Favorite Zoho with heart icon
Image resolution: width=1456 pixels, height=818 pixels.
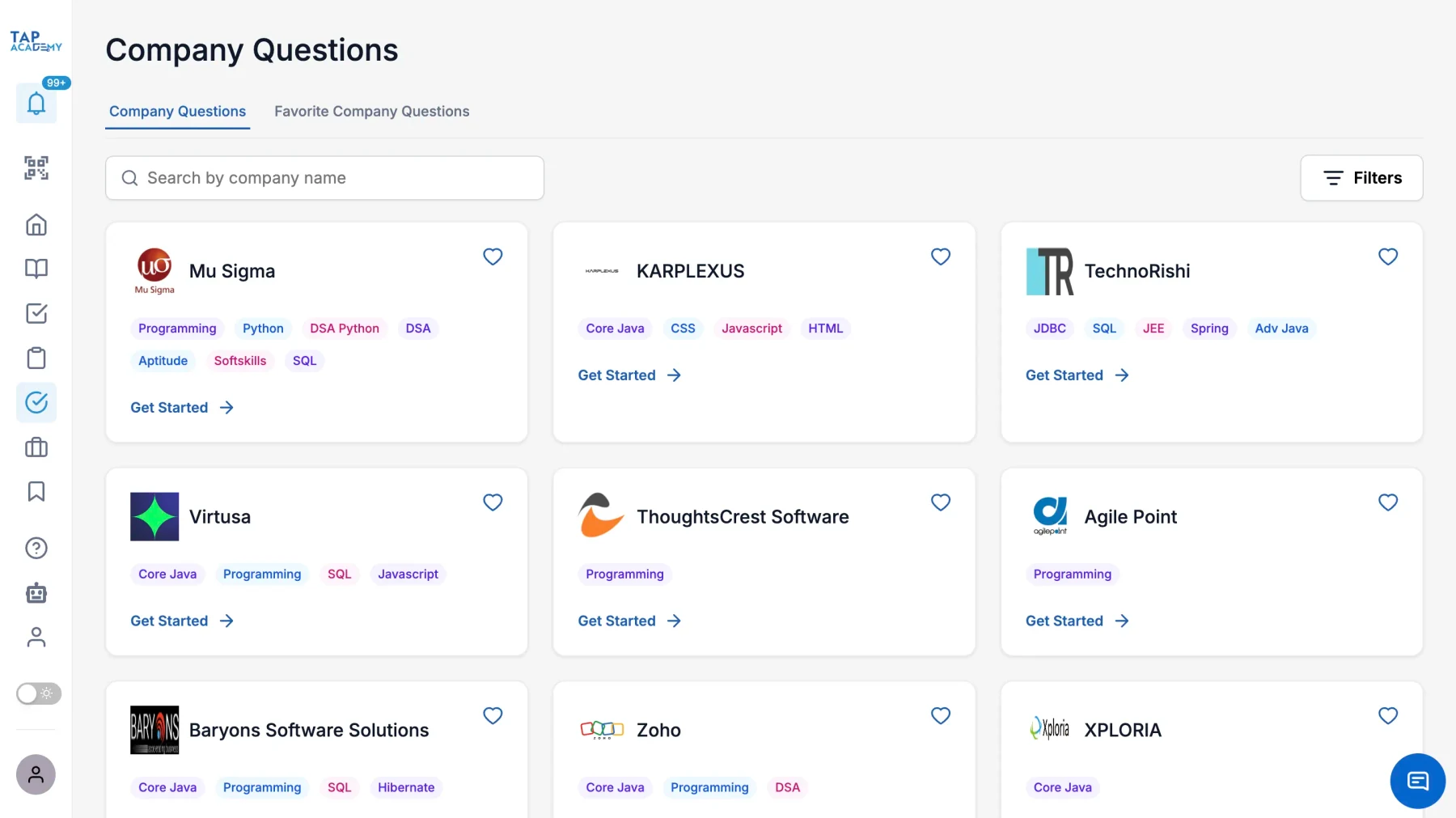[941, 716]
